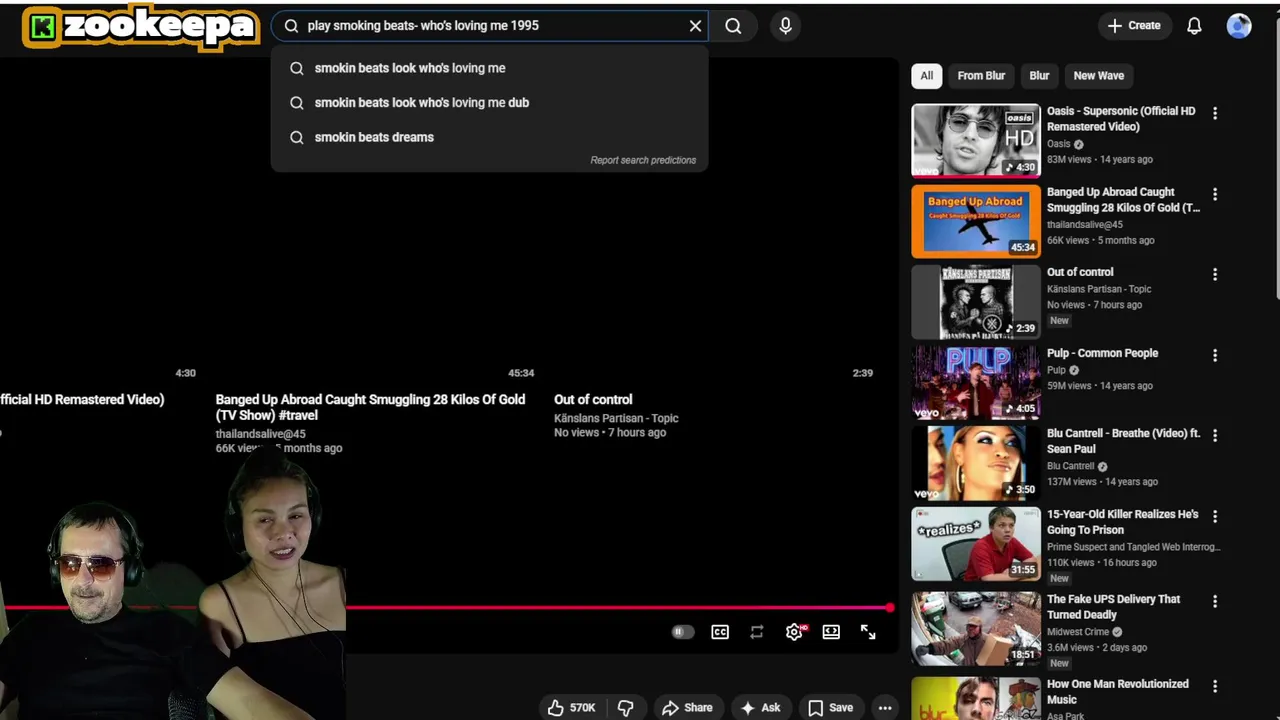This screenshot has width=1280, height=720.
Task: Click end-screen title Out of control
Action: click(x=593, y=400)
